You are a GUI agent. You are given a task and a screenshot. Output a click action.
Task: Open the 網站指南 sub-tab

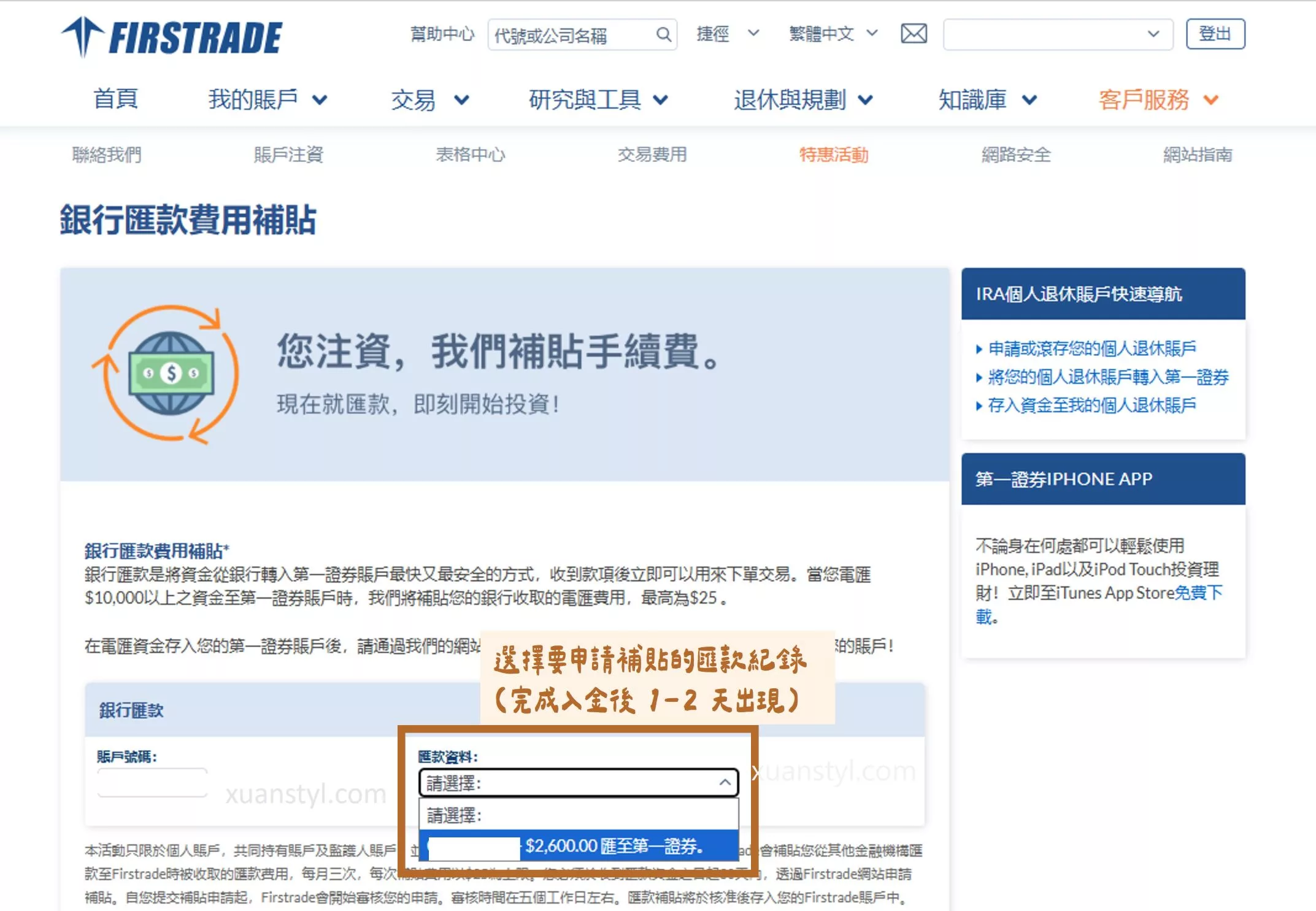click(1198, 155)
